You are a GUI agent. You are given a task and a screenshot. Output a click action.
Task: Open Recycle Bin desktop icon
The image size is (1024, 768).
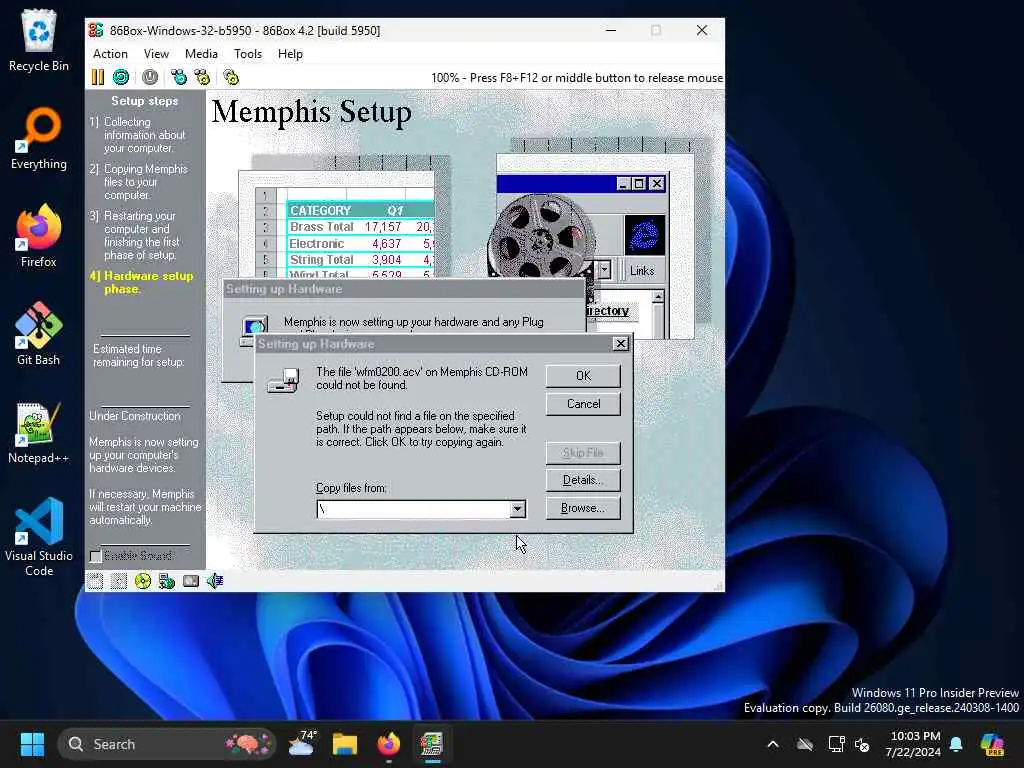click(39, 40)
